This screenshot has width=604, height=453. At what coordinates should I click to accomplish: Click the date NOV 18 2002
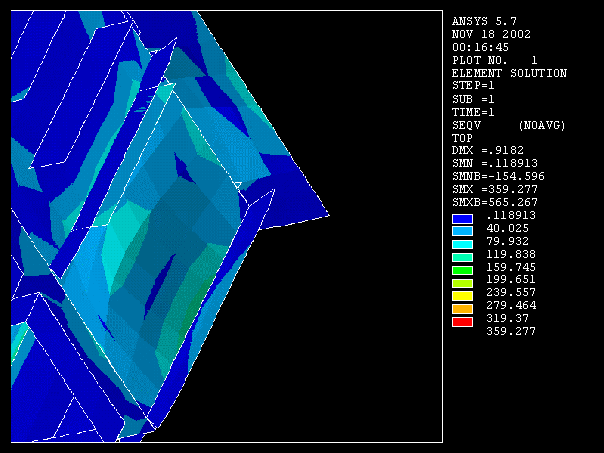pos(491,34)
